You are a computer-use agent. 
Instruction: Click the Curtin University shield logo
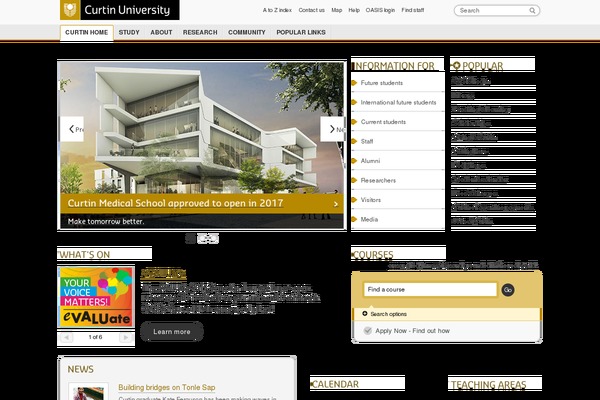point(70,10)
